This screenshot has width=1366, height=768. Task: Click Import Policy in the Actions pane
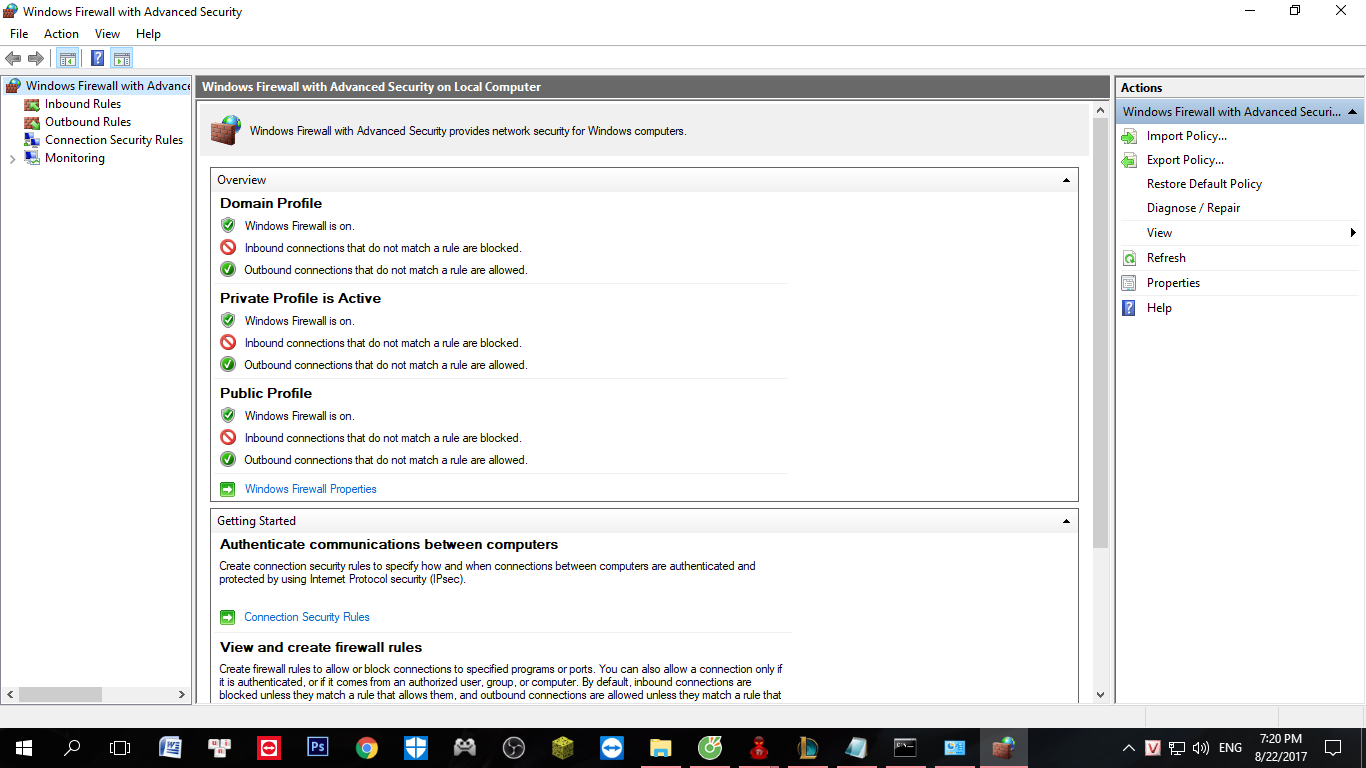[x=1187, y=136]
